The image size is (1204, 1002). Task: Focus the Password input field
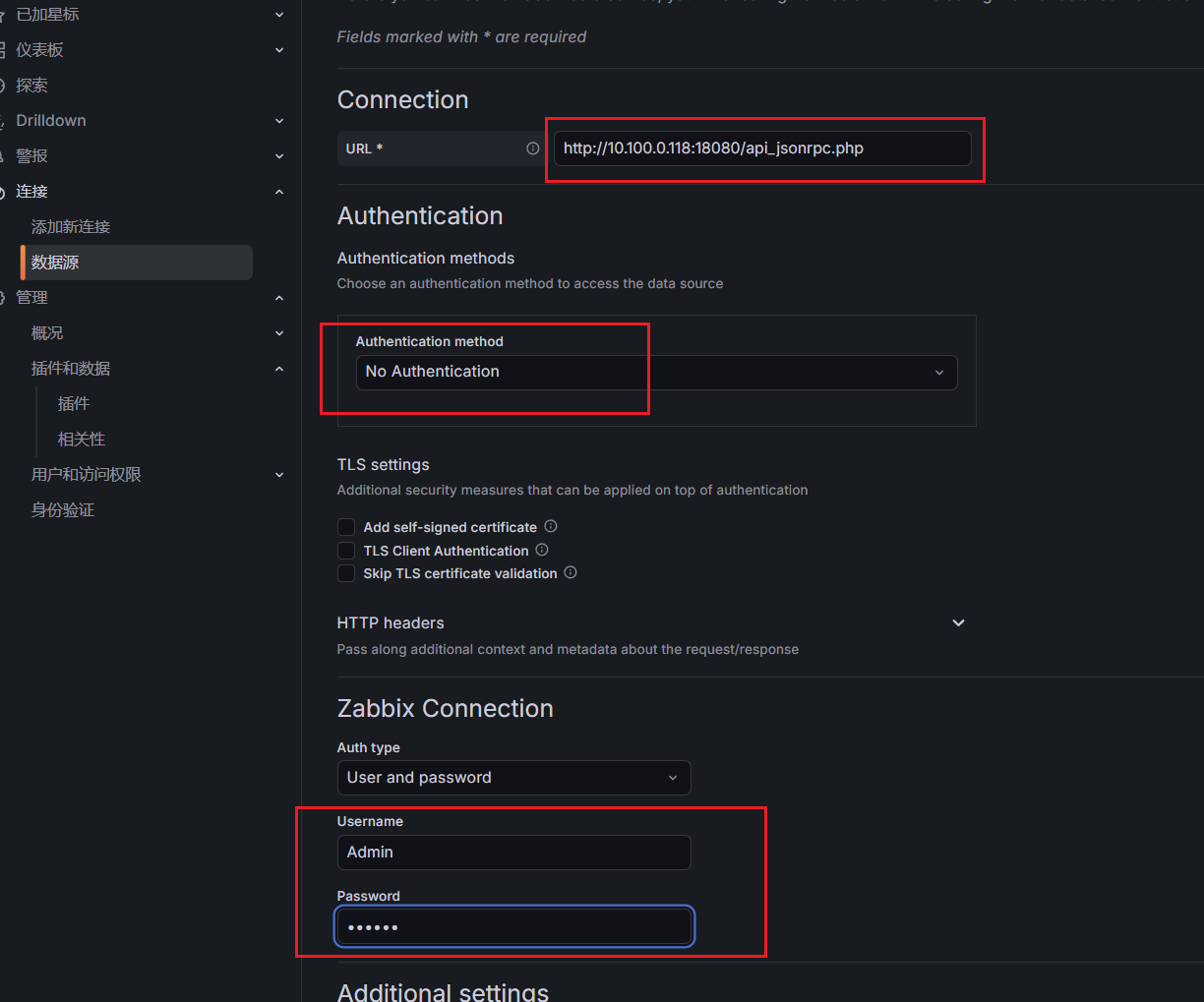click(512, 927)
